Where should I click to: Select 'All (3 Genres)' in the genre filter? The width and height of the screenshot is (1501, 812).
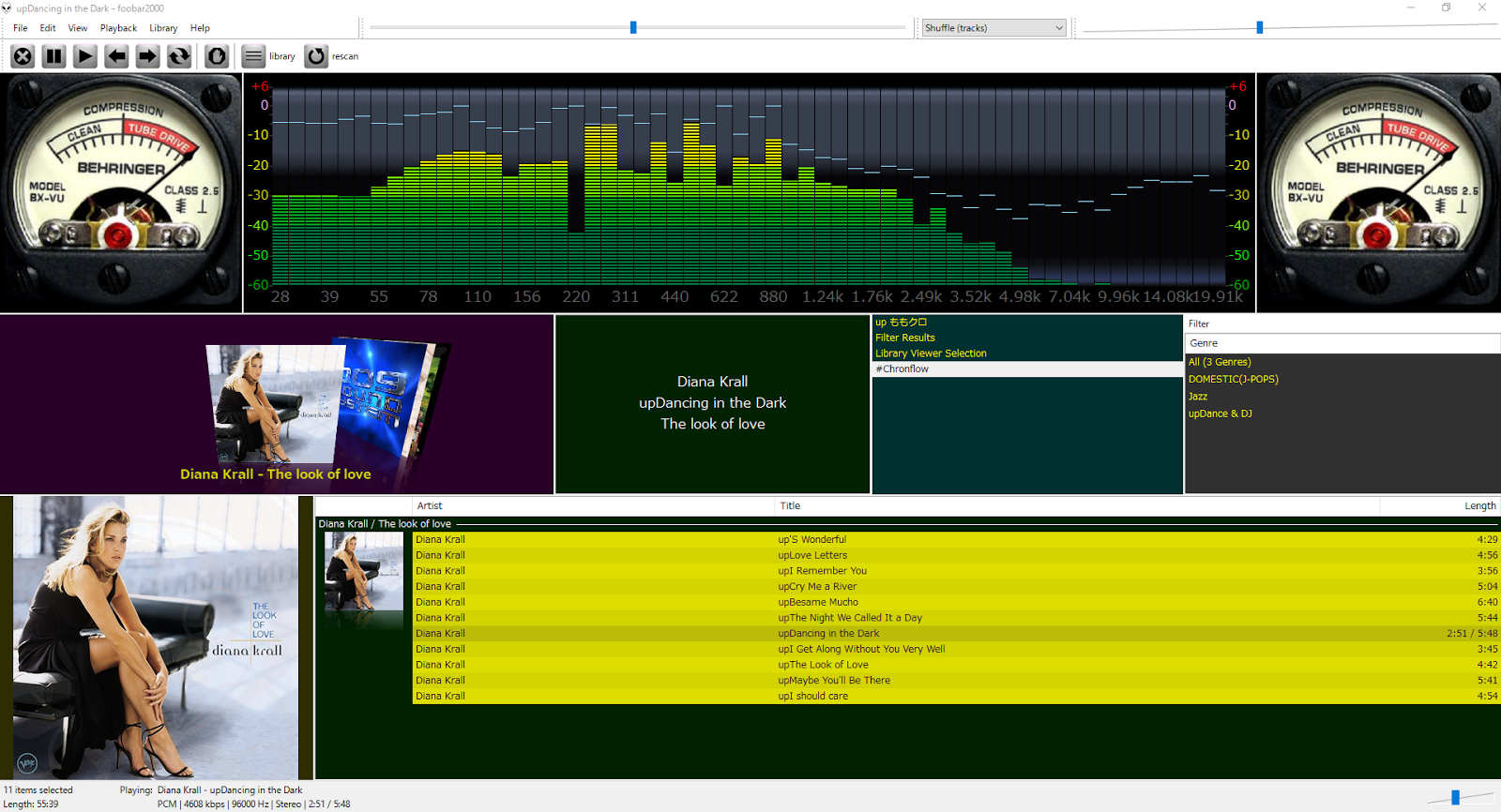[1342, 362]
